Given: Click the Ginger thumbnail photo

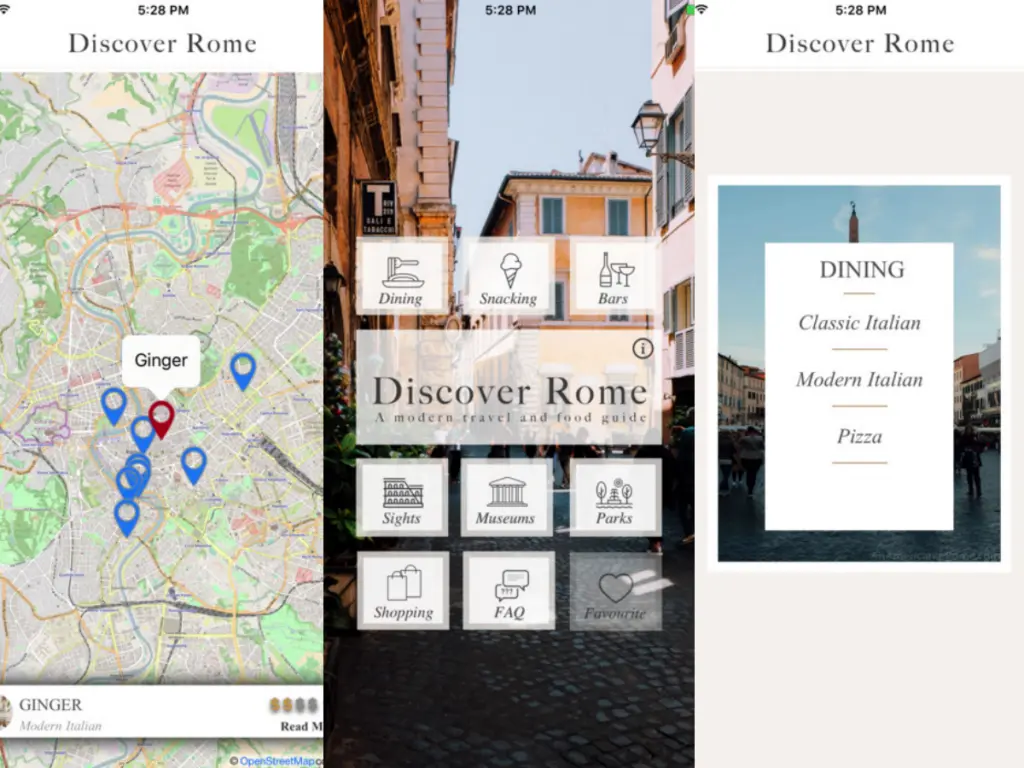Looking at the screenshot, I should tap(7, 710).
